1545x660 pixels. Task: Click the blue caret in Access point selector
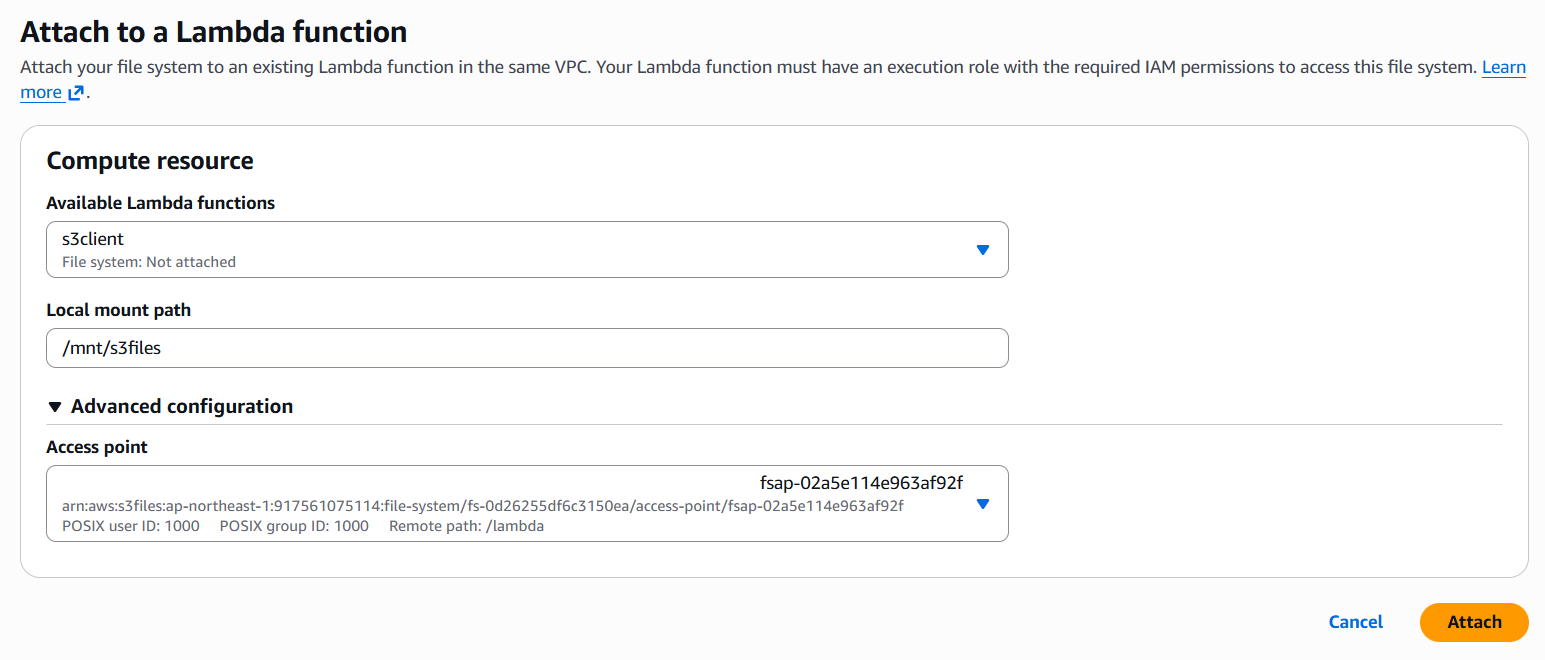point(982,504)
